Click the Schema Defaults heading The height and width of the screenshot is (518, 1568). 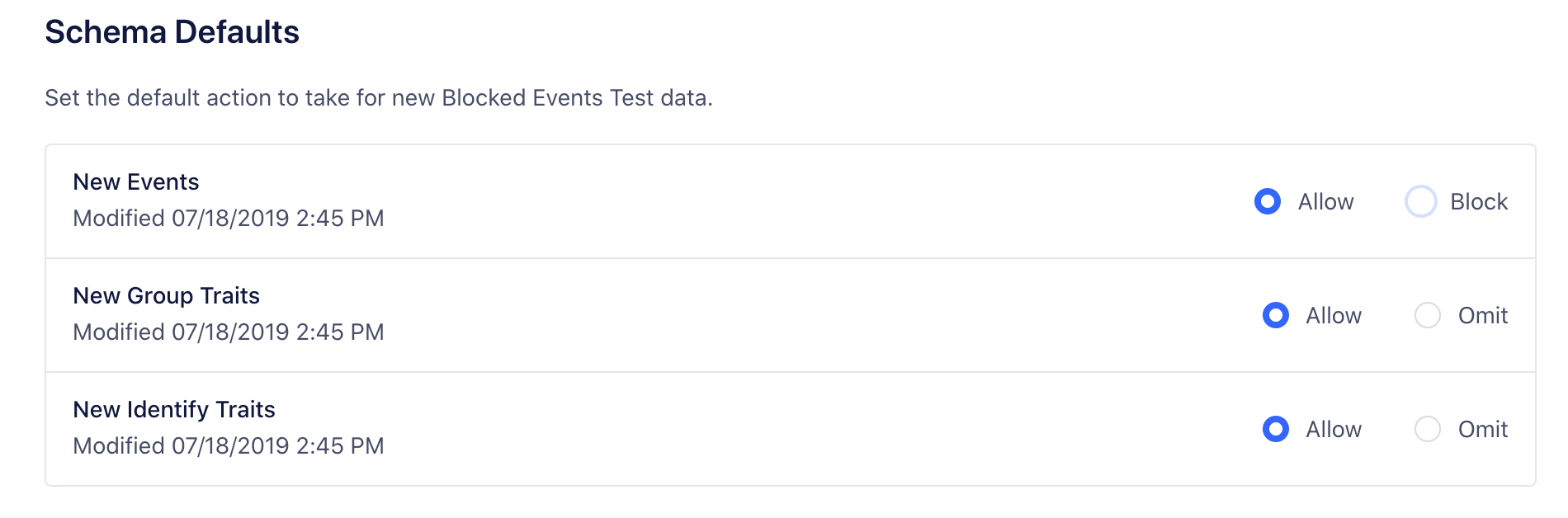[x=172, y=32]
